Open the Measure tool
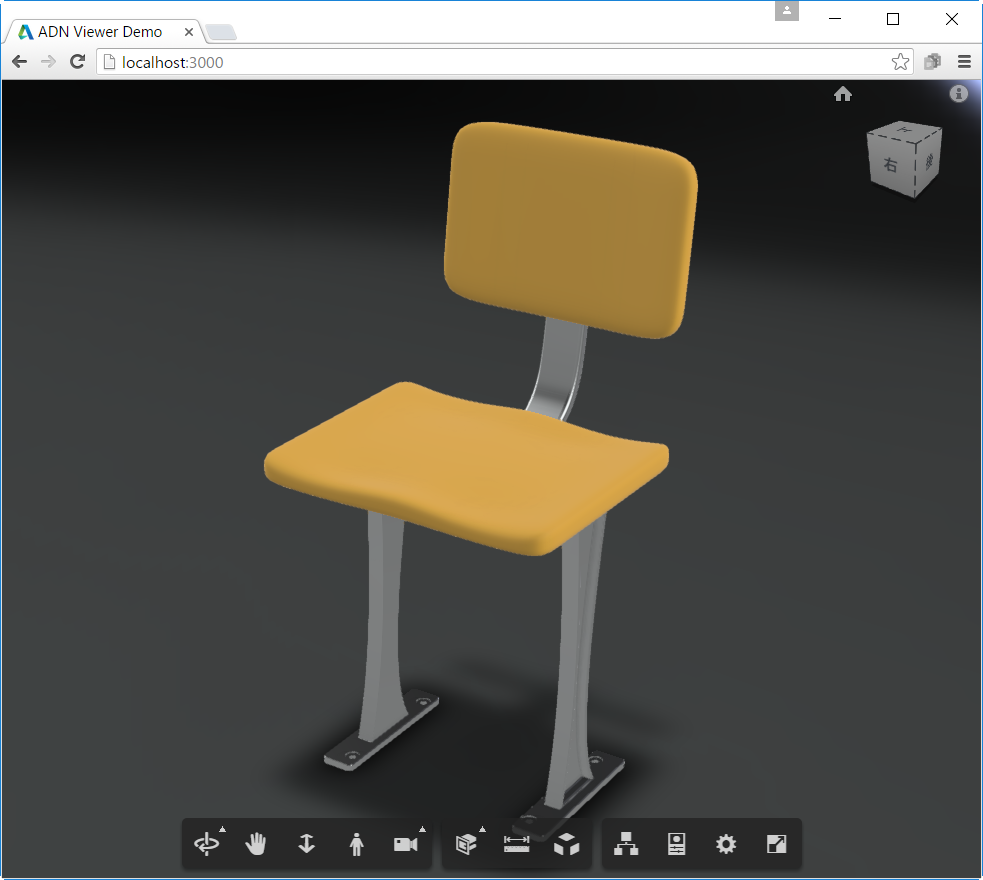The height and width of the screenshot is (880, 983). pyautogui.click(x=517, y=844)
